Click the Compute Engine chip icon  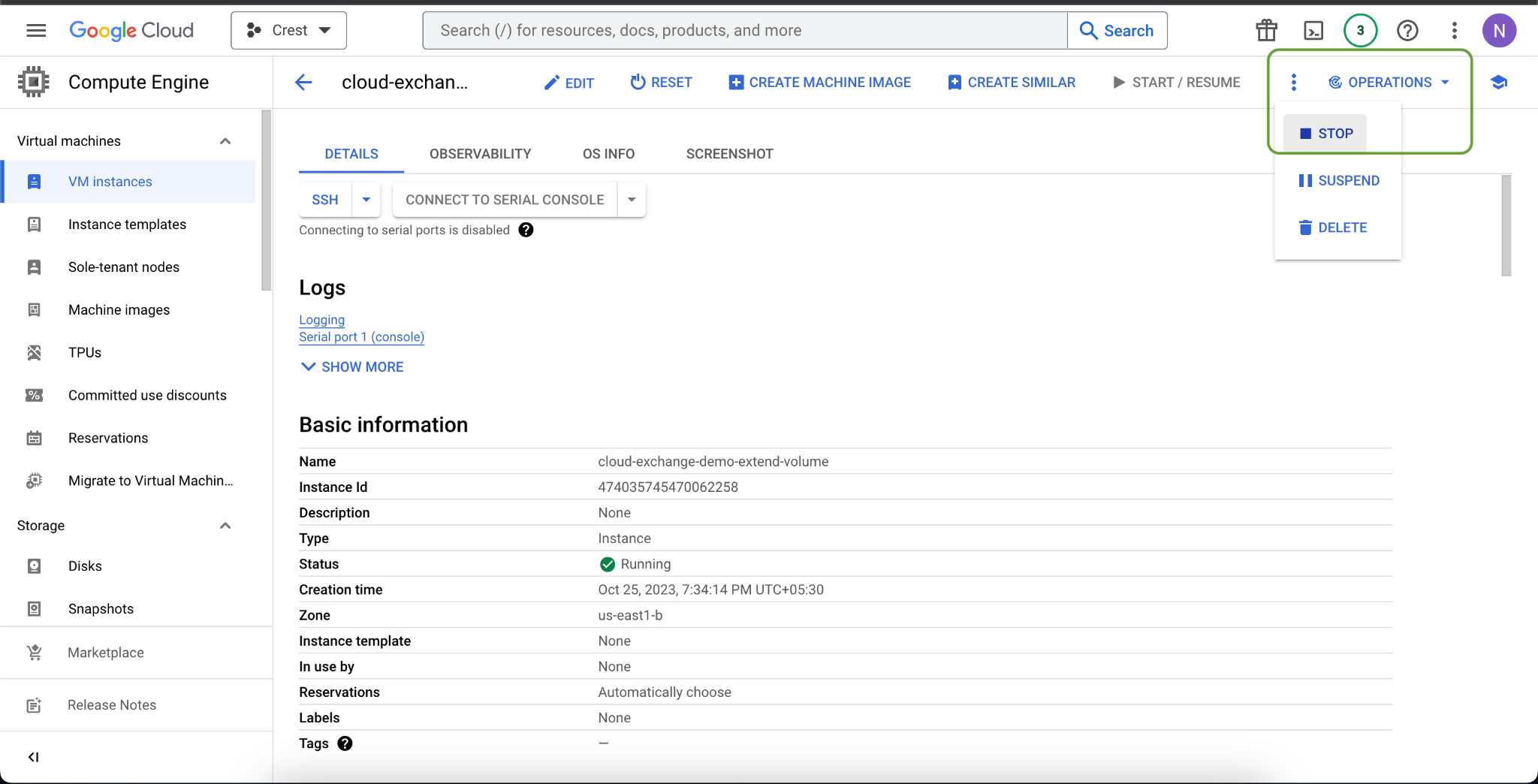[34, 82]
